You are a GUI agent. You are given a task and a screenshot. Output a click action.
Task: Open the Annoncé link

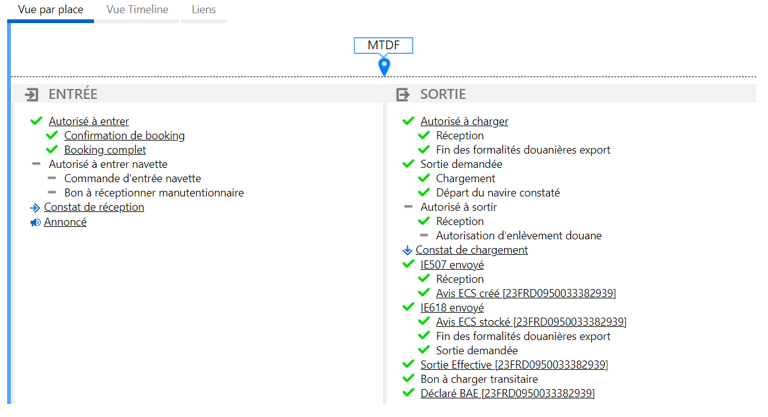pyautogui.click(x=65, y=222)
